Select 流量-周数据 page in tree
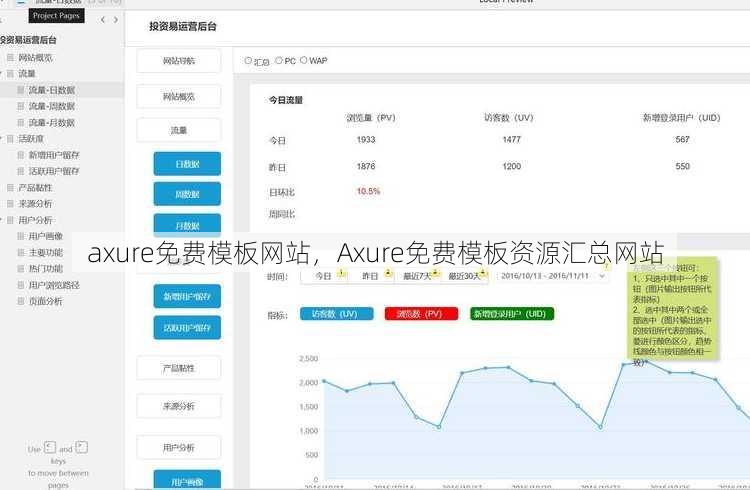This screenshot has width=750, height=490. coord(52,106)
